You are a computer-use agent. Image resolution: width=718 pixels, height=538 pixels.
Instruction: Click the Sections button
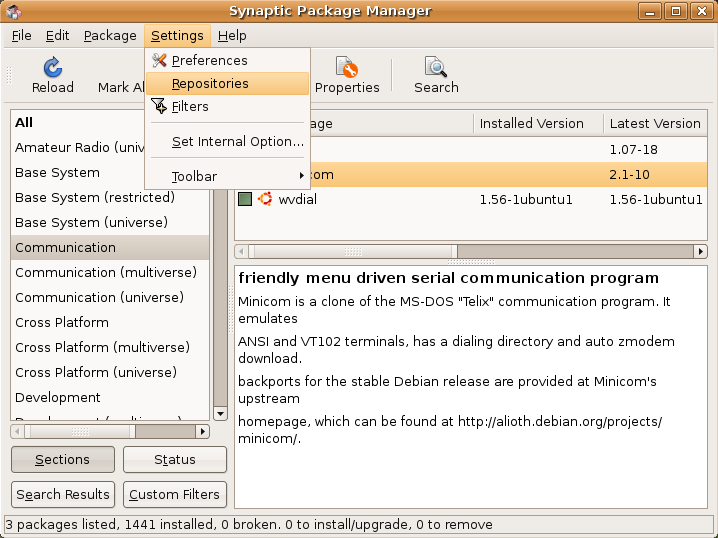pos(63,459)
